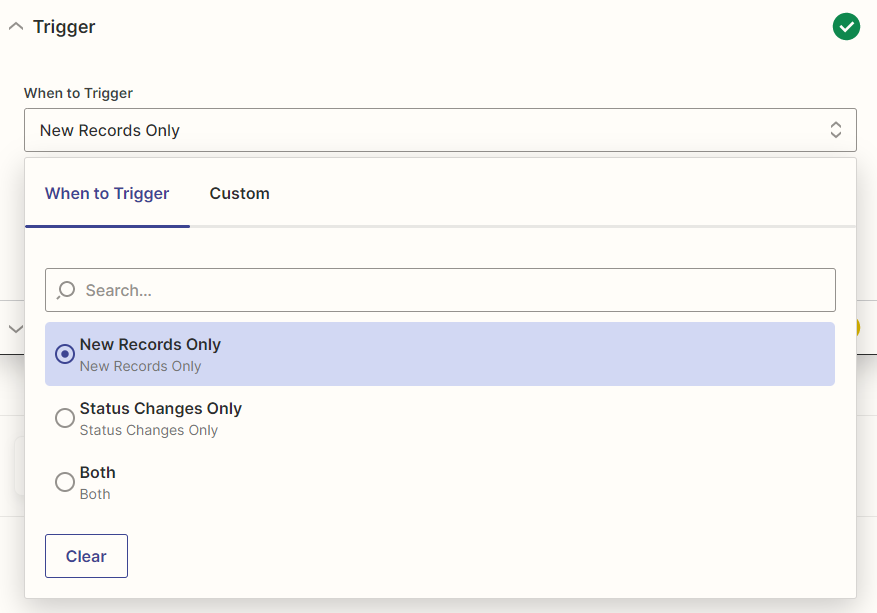Image resolution: width=877 pixels, height=613 pixels.
Task: Select the Status Changes Only radio button
Action: (65, 418)
